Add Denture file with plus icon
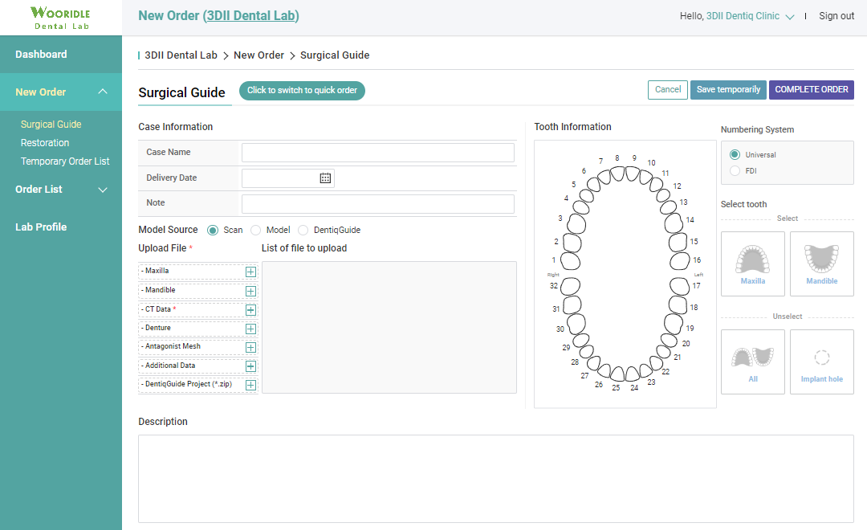This screenshot has height=530, width=867. pyautogui.click(x=250, y=329)
